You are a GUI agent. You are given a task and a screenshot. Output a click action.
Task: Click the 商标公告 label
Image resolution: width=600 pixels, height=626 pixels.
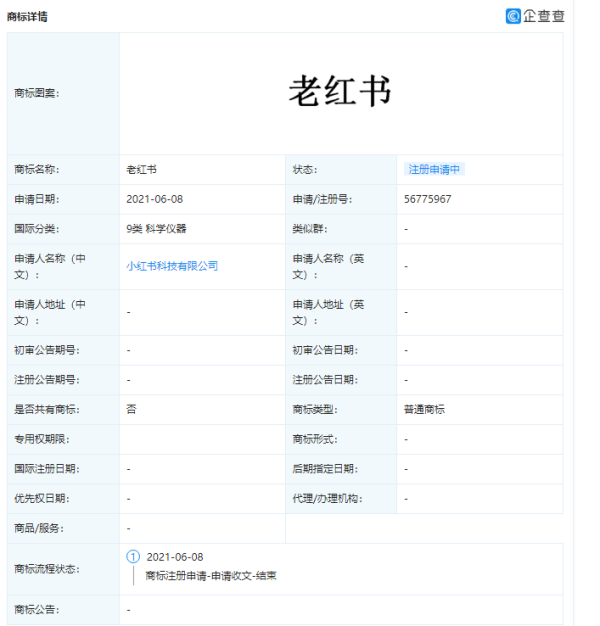37,610
